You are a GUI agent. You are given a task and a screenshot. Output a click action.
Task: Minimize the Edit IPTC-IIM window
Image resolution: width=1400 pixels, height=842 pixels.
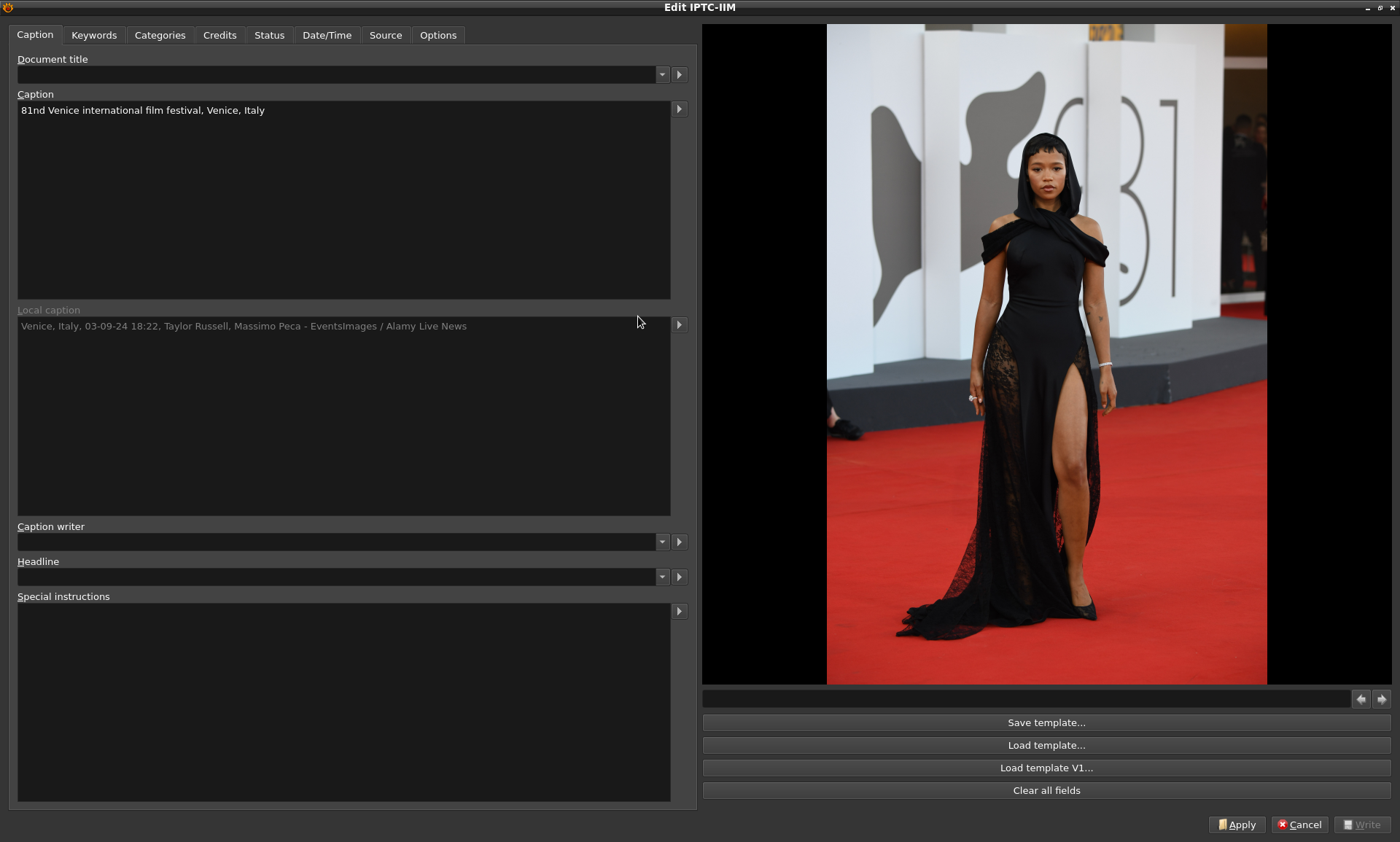coord(1367,8)
